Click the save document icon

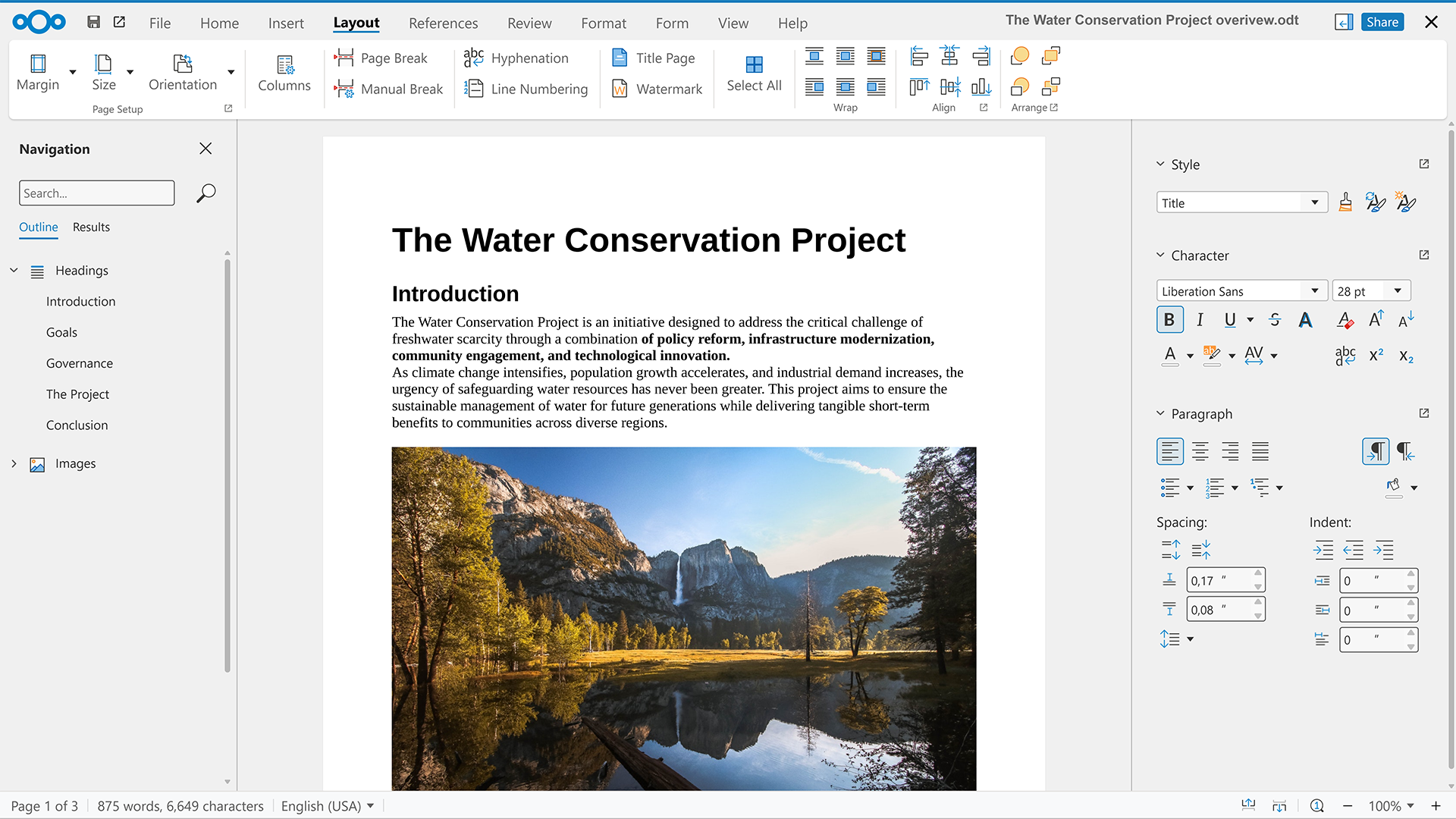click(x=93, y=22)
